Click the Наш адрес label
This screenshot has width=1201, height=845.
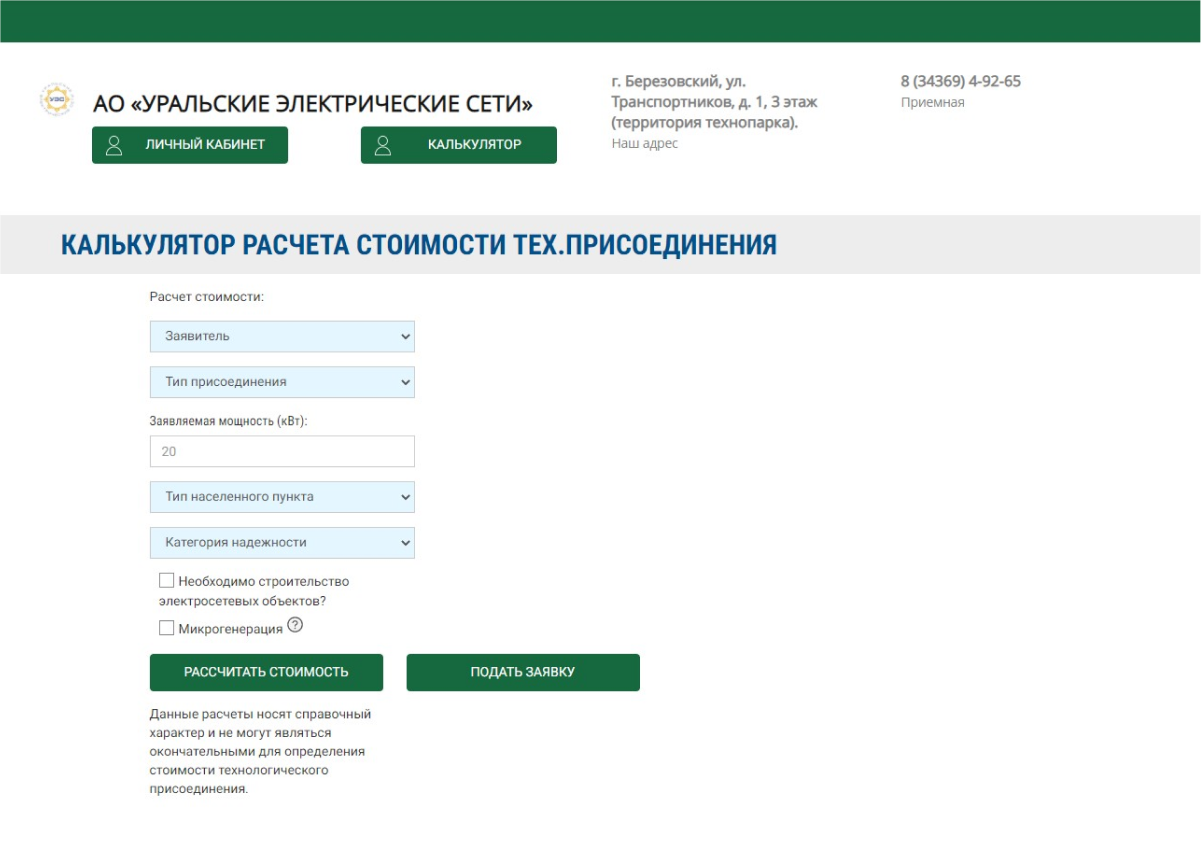tap(645, 144)
